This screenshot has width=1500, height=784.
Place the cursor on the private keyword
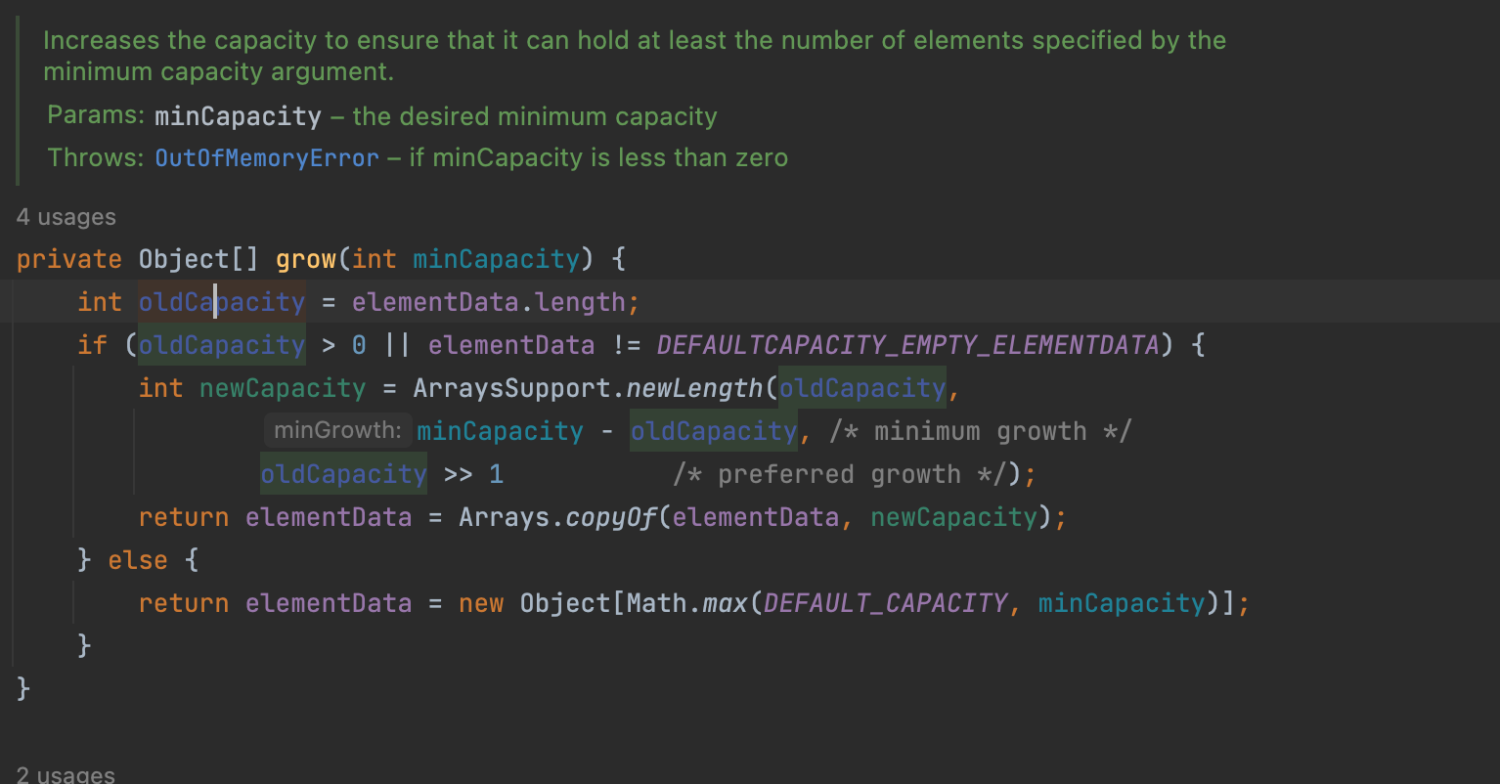coord(69,260)
